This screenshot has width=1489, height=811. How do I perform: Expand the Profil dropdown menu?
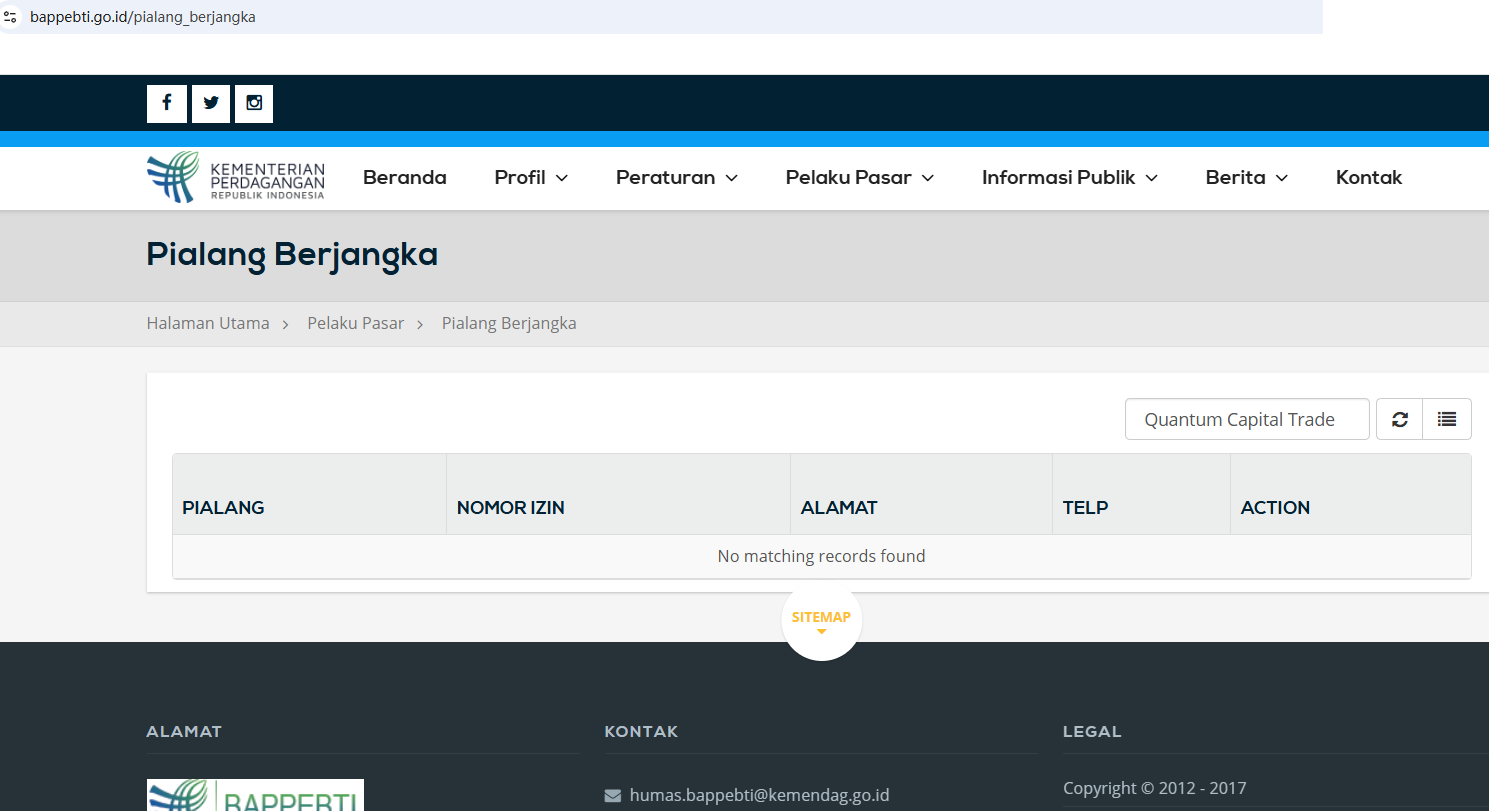[x=531, y=177]
